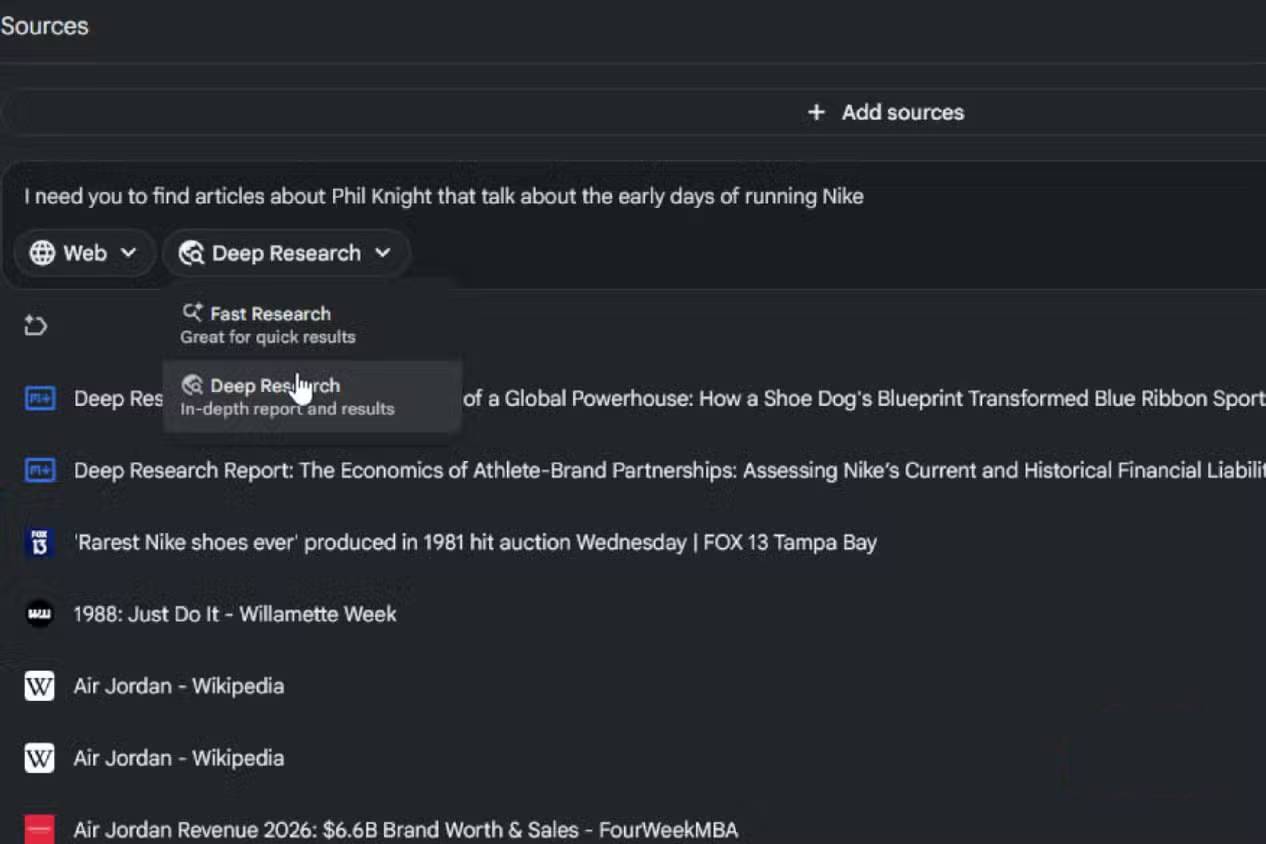
Task: Expand the Web source type dropdown
Action: click(84, 253)
